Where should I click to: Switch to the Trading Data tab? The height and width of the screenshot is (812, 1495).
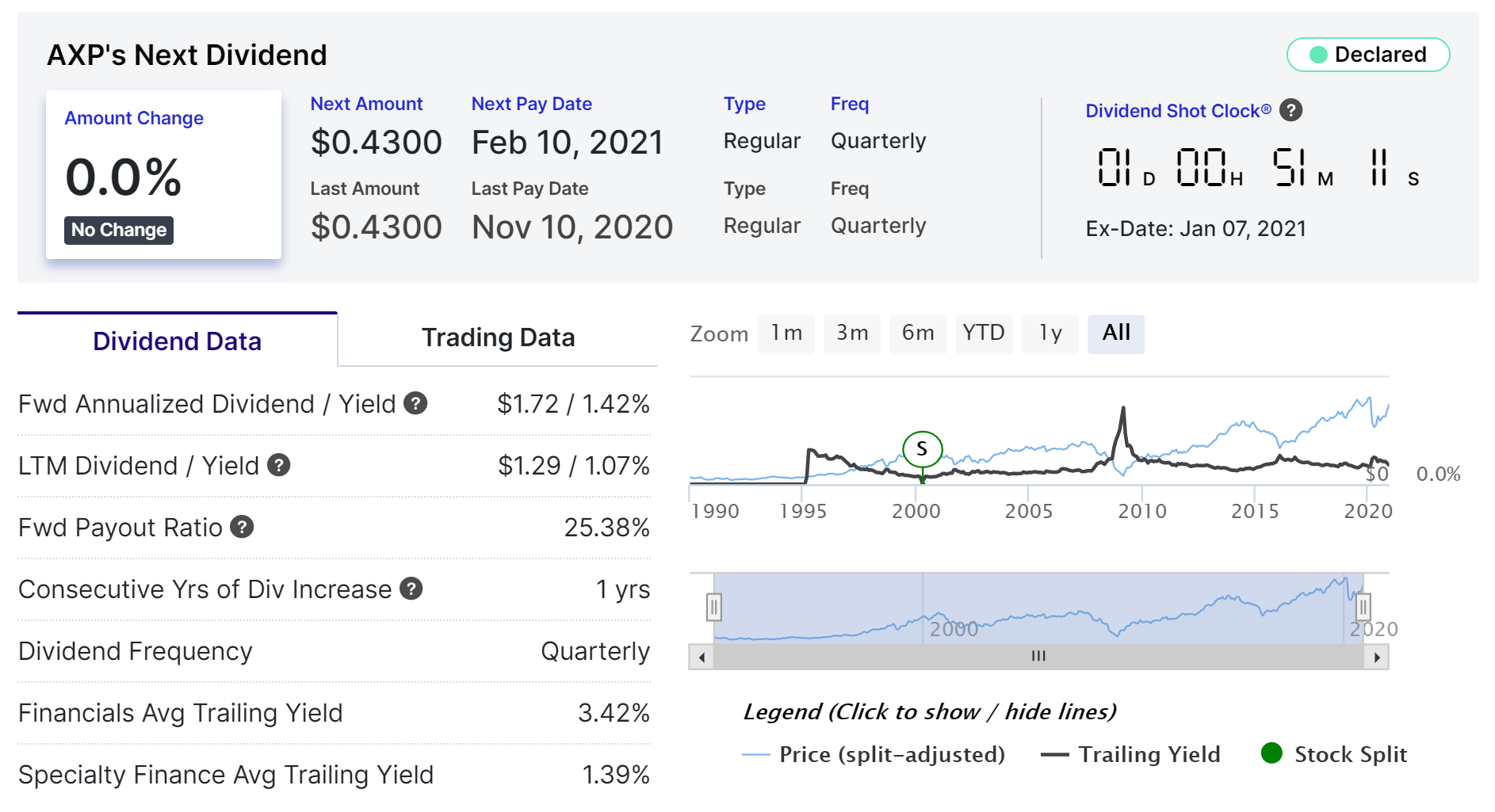[498, 337]
